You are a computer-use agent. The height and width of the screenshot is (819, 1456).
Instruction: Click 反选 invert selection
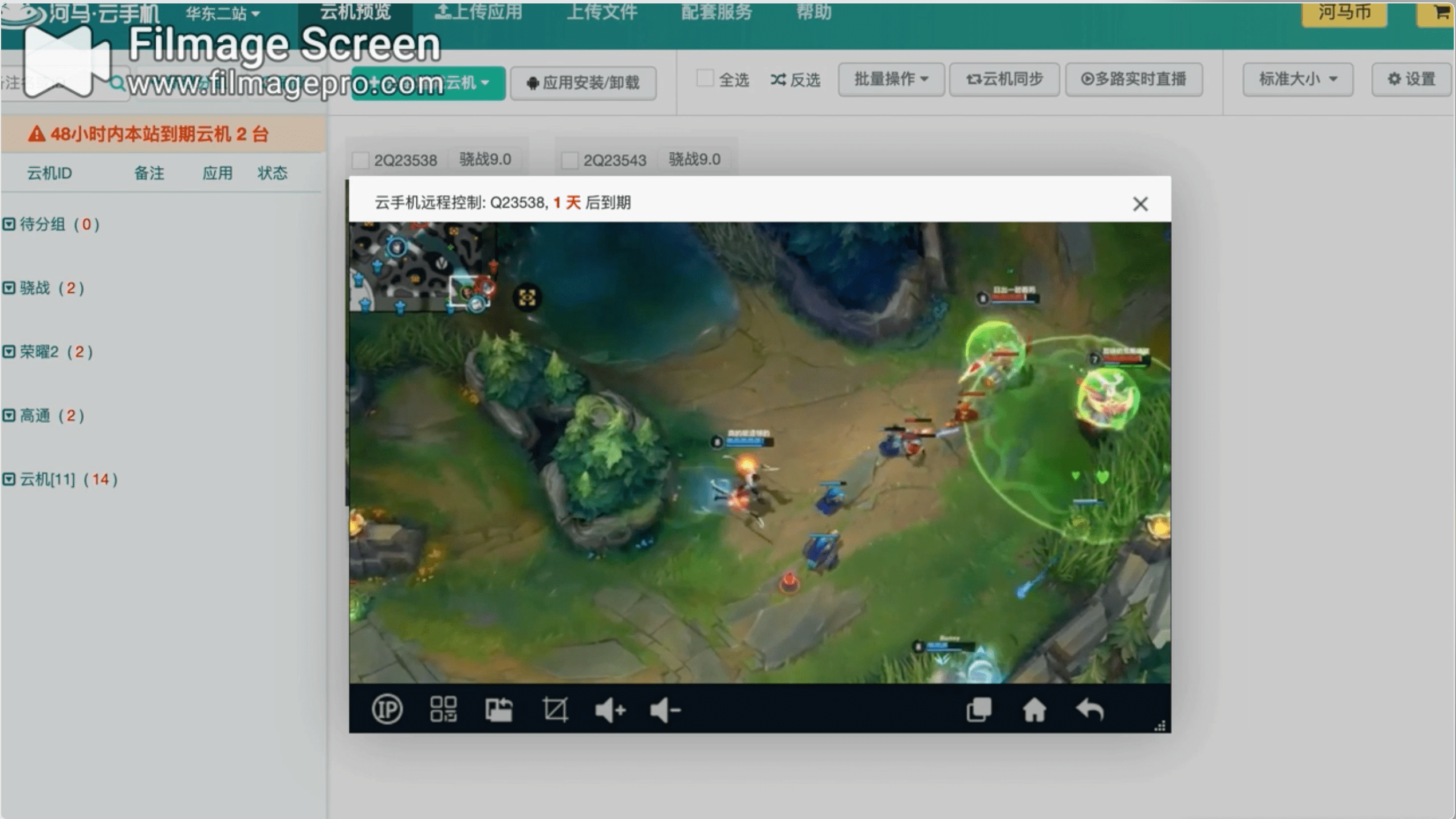coord(796,80)
